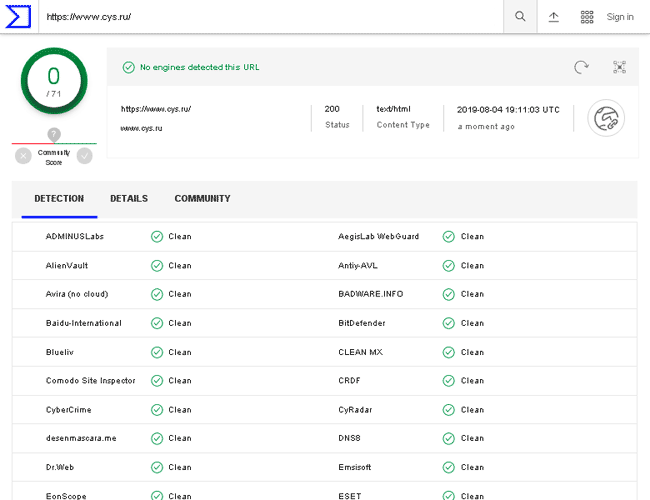Click Antiy-AVL clean check icon
The image size is (650, 500).
pos(449,266)
